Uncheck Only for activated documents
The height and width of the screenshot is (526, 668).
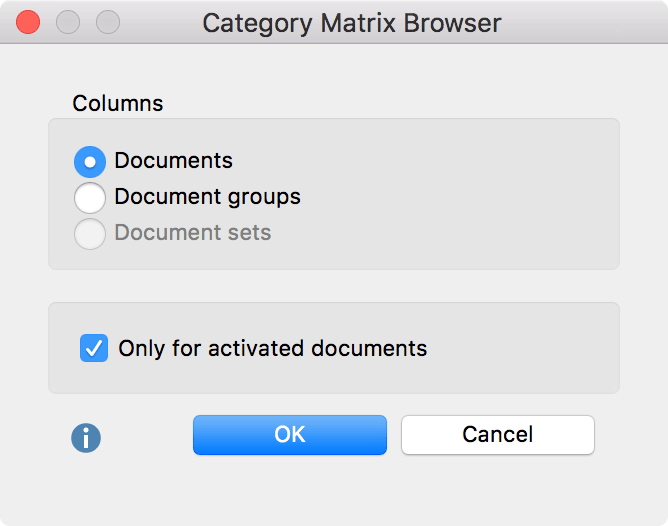click(x=94, y=348)
